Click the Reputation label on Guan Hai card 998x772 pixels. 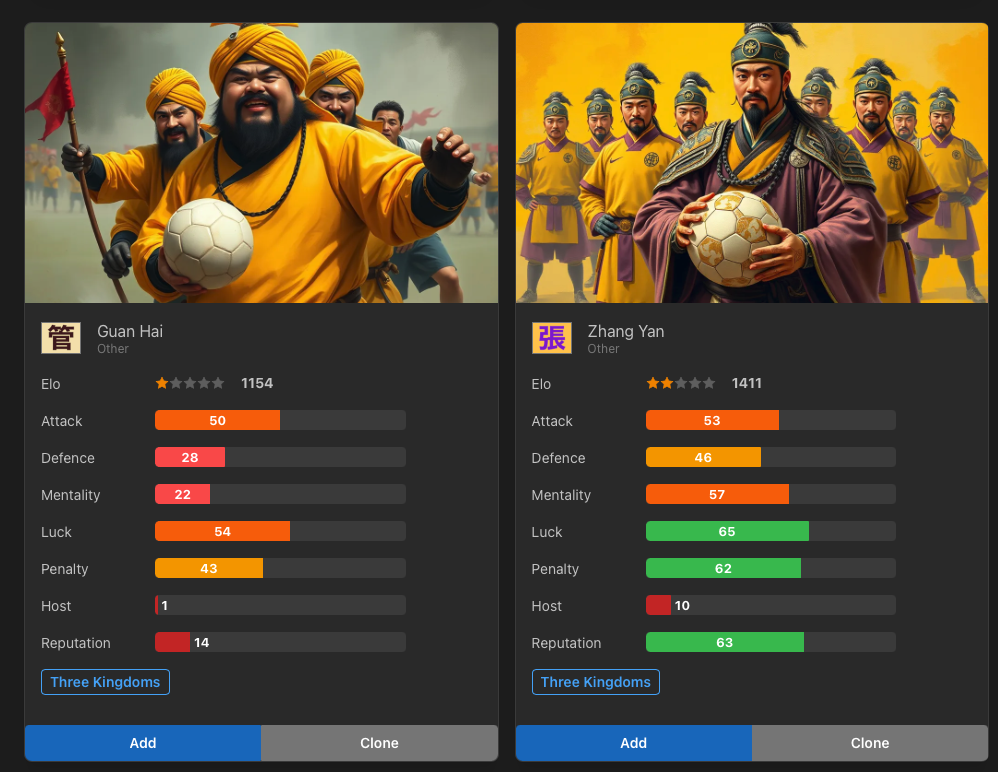click(x=76, y=643)
